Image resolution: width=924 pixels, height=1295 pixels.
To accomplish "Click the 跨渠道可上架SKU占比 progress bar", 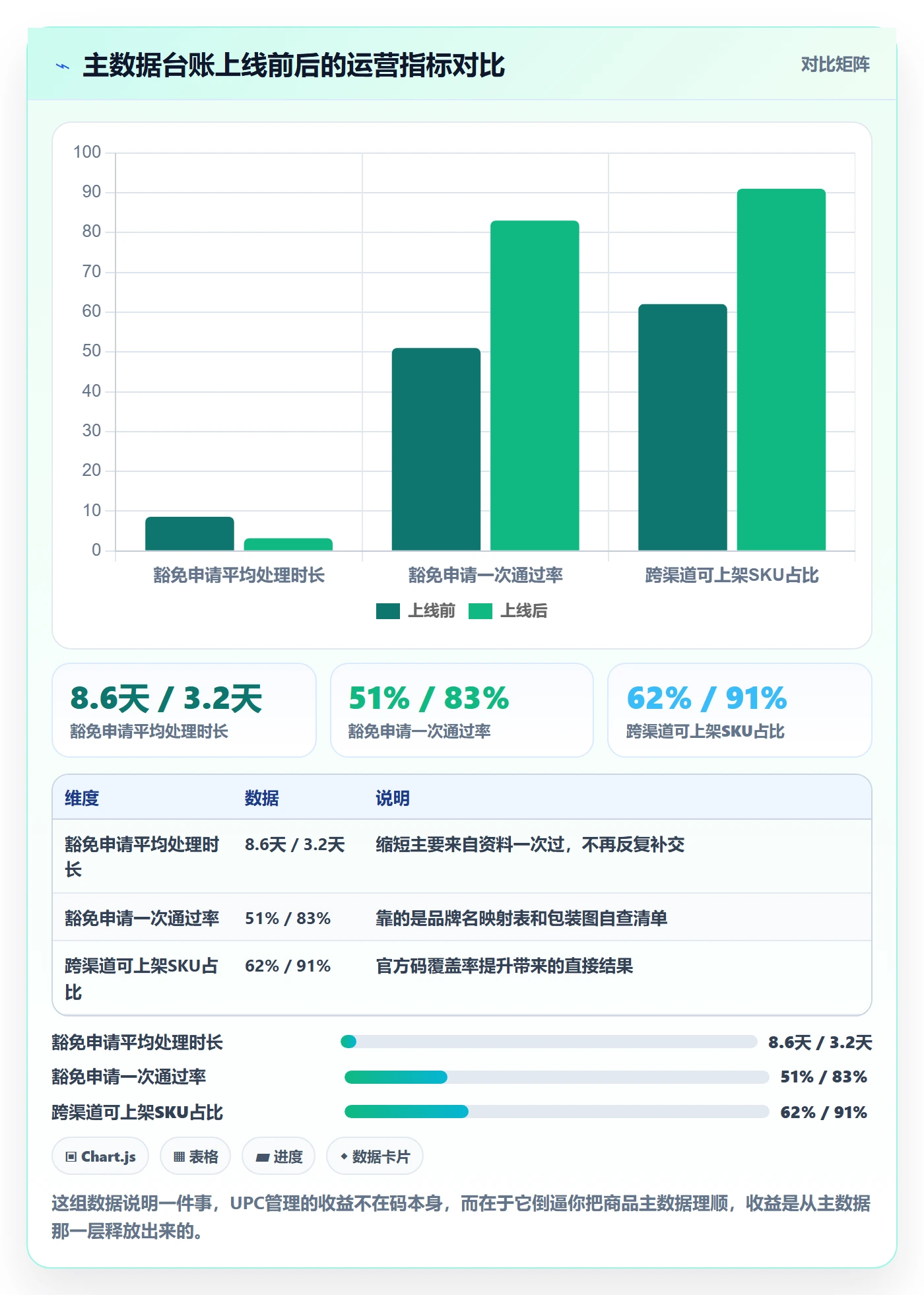I will [556, 1112].
